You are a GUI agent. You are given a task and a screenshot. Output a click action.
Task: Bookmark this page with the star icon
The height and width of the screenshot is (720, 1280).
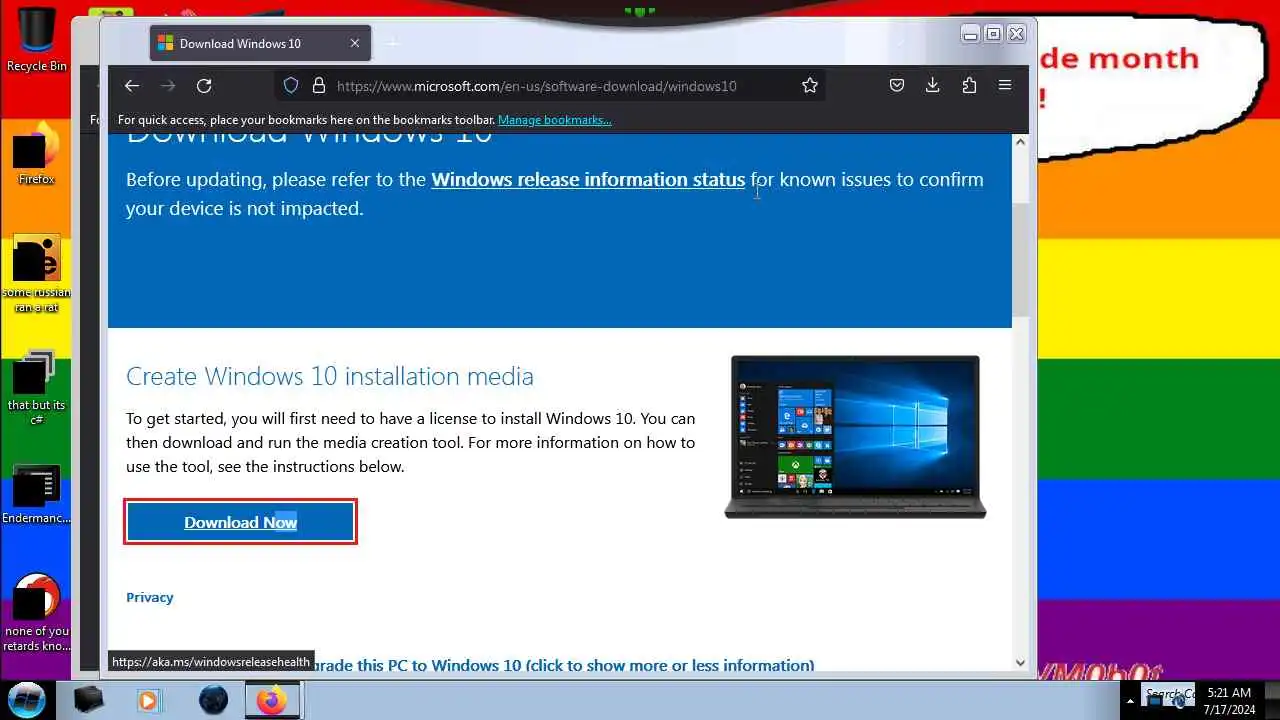point(810,86)
